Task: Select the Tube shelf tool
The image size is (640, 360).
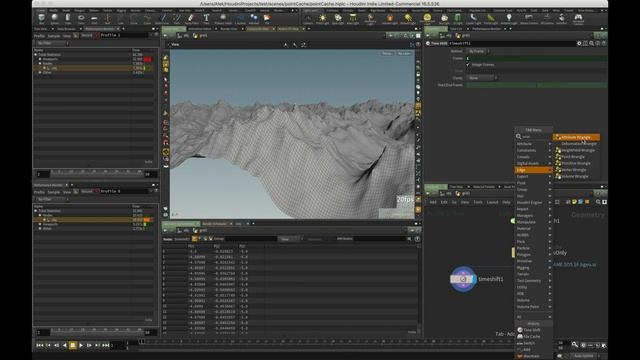Action: pos(68,18)
